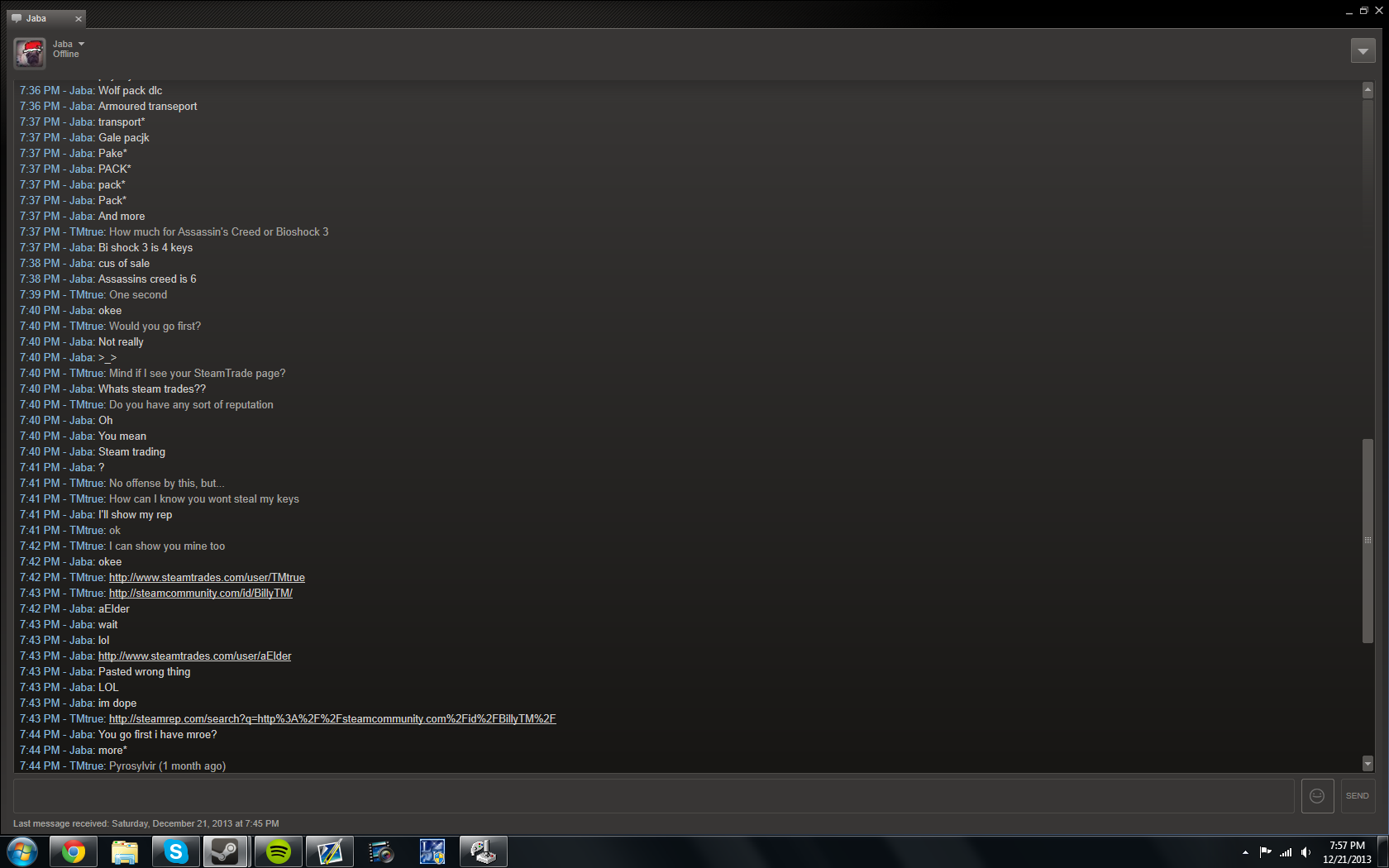Click the chat scrollbar down arrow
The image size is (1389, 868).
[x=1368, y=763]
